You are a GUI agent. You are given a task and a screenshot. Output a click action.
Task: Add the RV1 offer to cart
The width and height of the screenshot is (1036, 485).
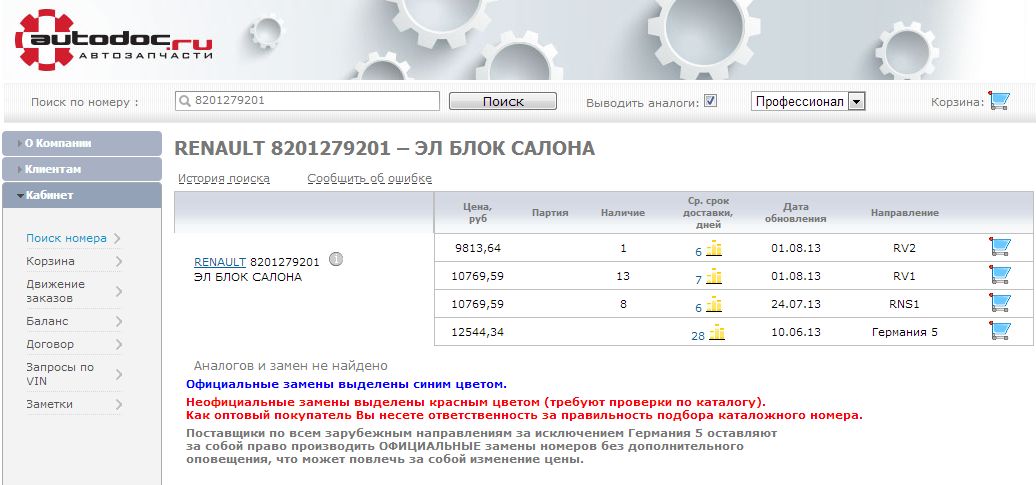point(998,275)
